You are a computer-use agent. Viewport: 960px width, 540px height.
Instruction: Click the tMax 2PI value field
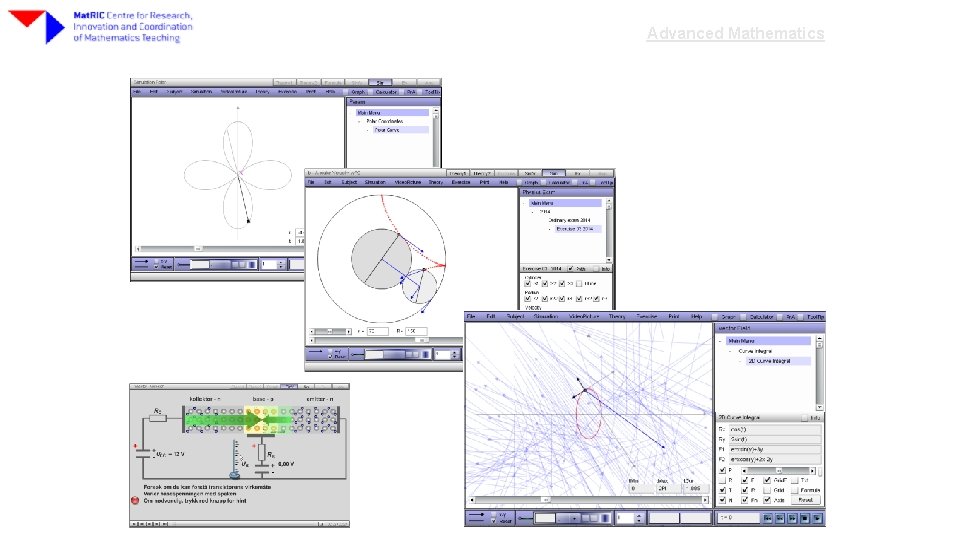[x=669, y=488]
